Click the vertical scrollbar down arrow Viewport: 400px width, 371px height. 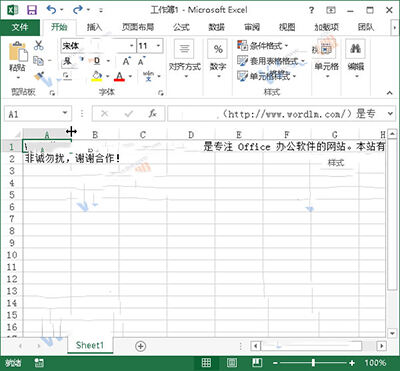tap(392, 332)
